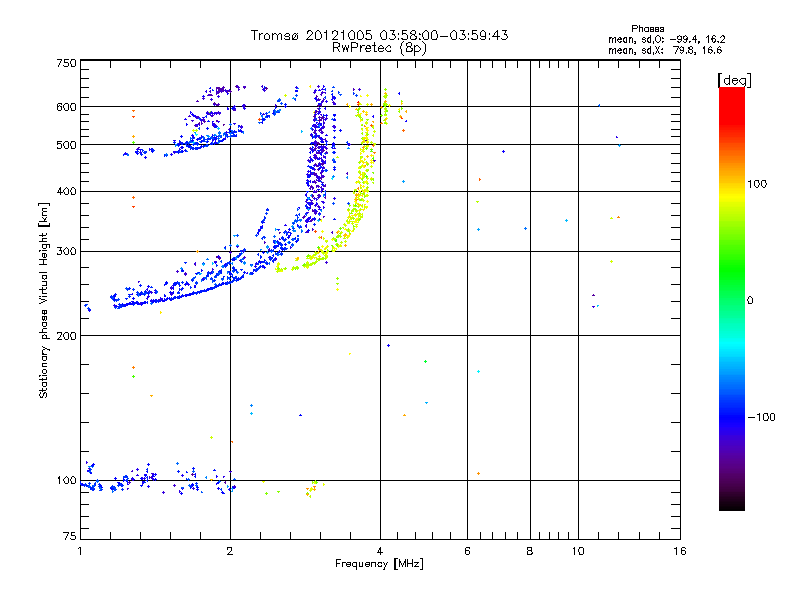This screenshot has width=800, height=600.
Task: Click the y-axis tick label '200'
Action: (x=67, y=336)
